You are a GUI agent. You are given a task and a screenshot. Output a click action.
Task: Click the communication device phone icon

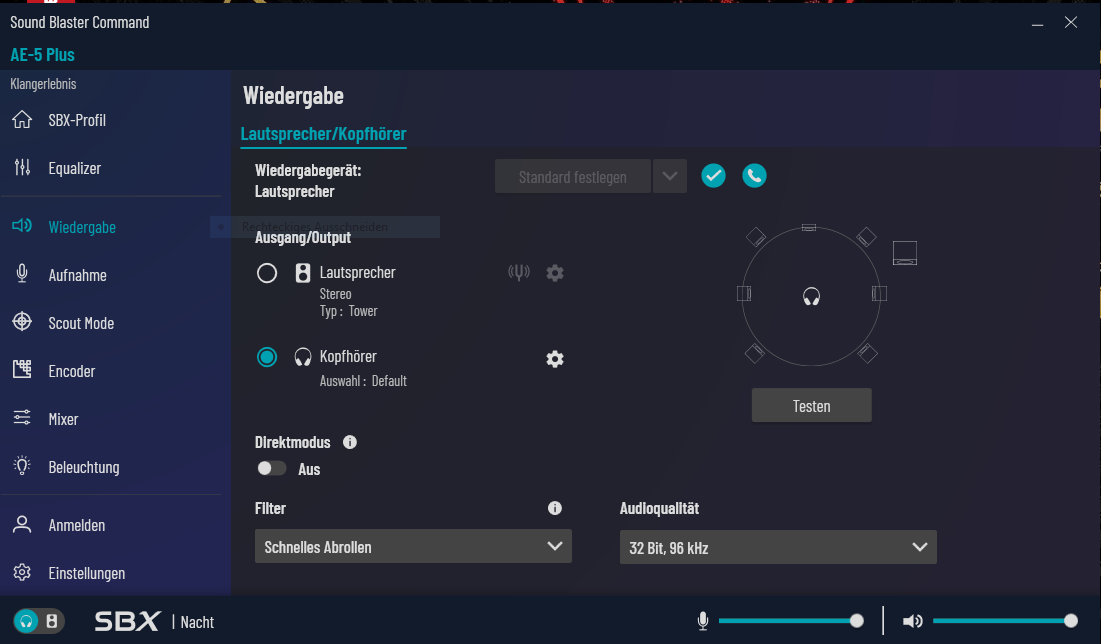pos(754,176)
